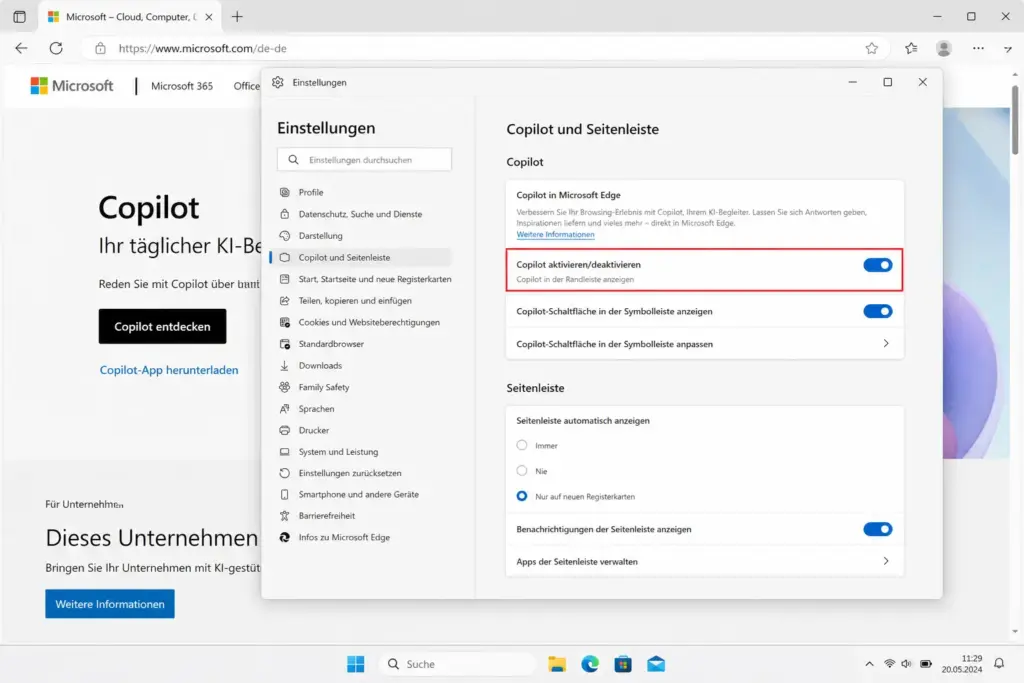Select the Immer radio button
Image resolution: width=1024 pixels, height=683 pixels.
522,445
